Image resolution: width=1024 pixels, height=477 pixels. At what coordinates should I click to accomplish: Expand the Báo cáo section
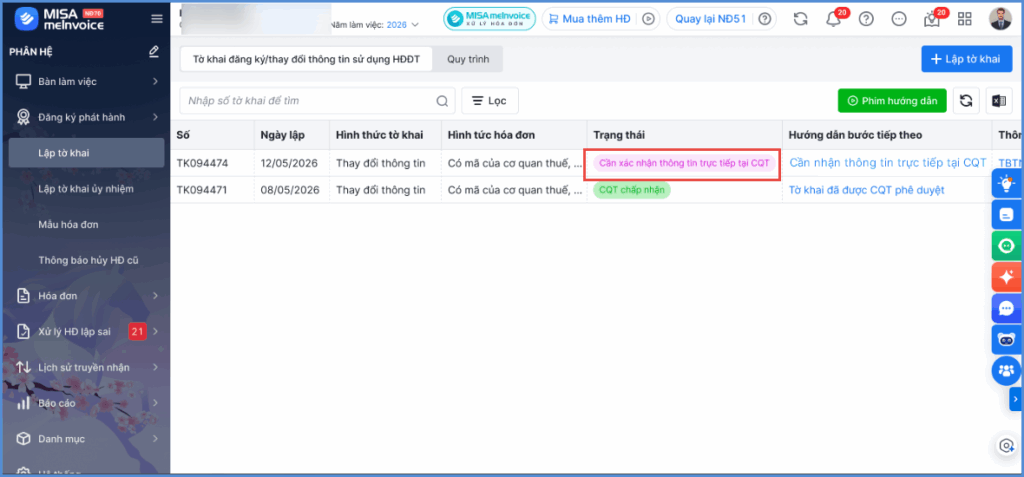coord(86,403)
